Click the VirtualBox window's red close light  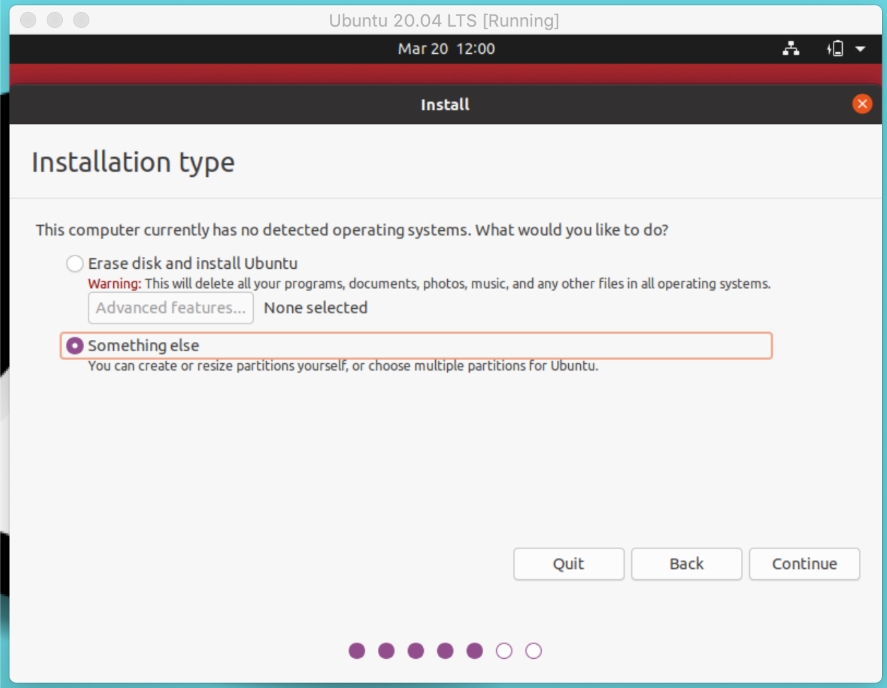coord(28,20)
